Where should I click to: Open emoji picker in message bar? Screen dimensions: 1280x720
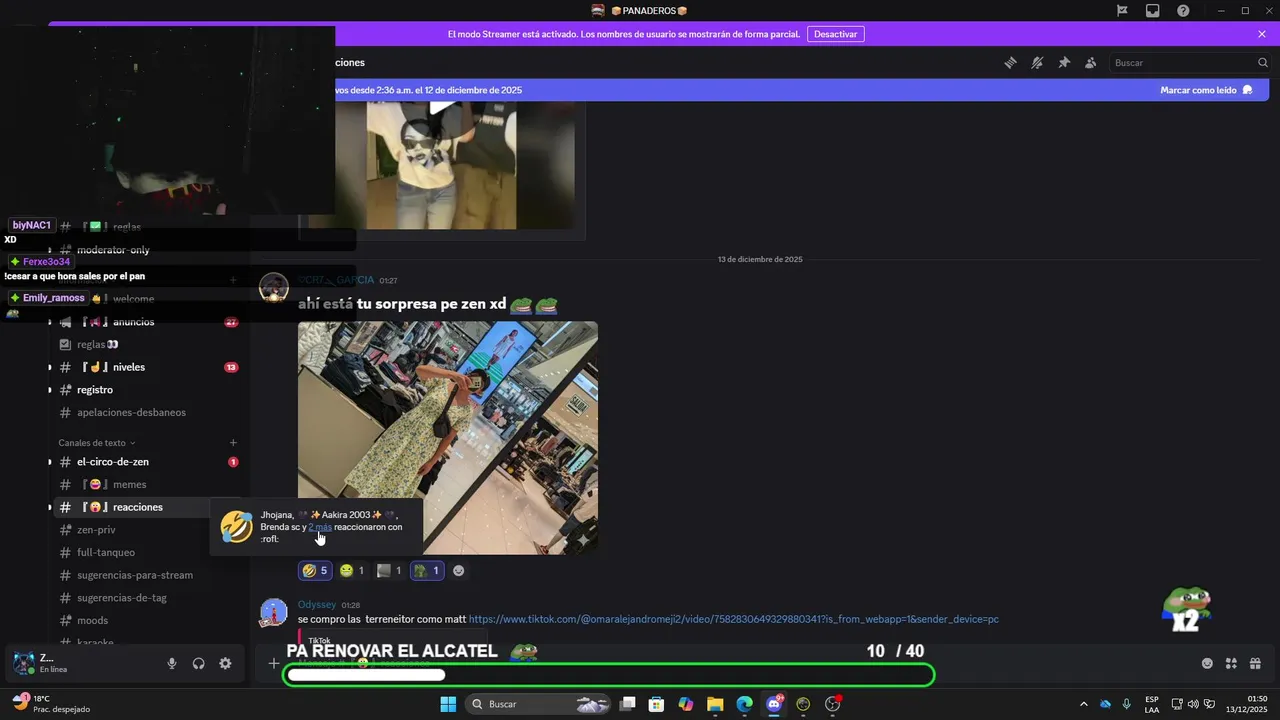tap(1207, 663)
